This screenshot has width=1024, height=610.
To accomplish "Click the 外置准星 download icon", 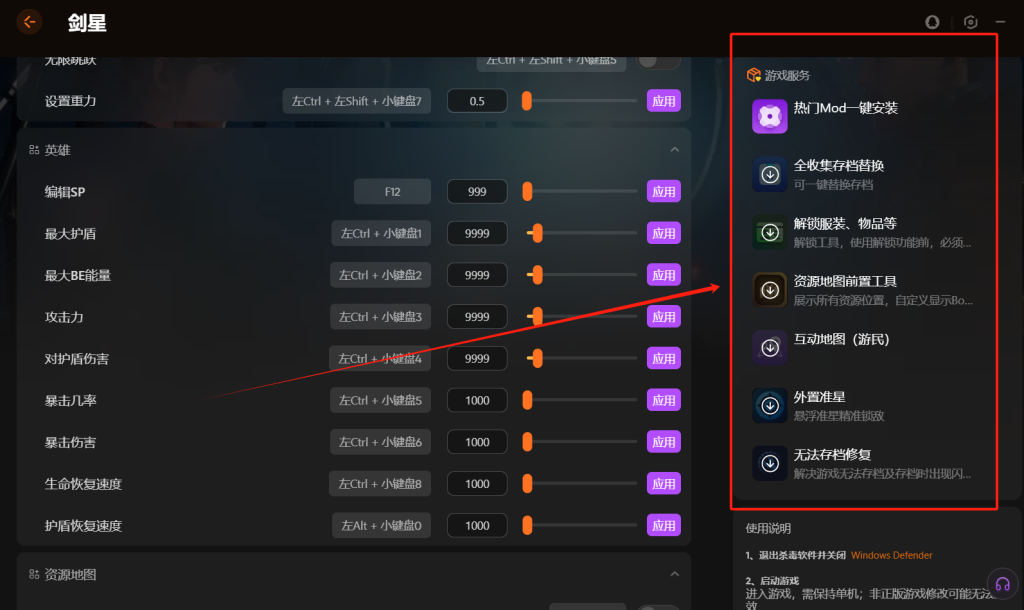I will pyautogui.click(x=769, y=405).
